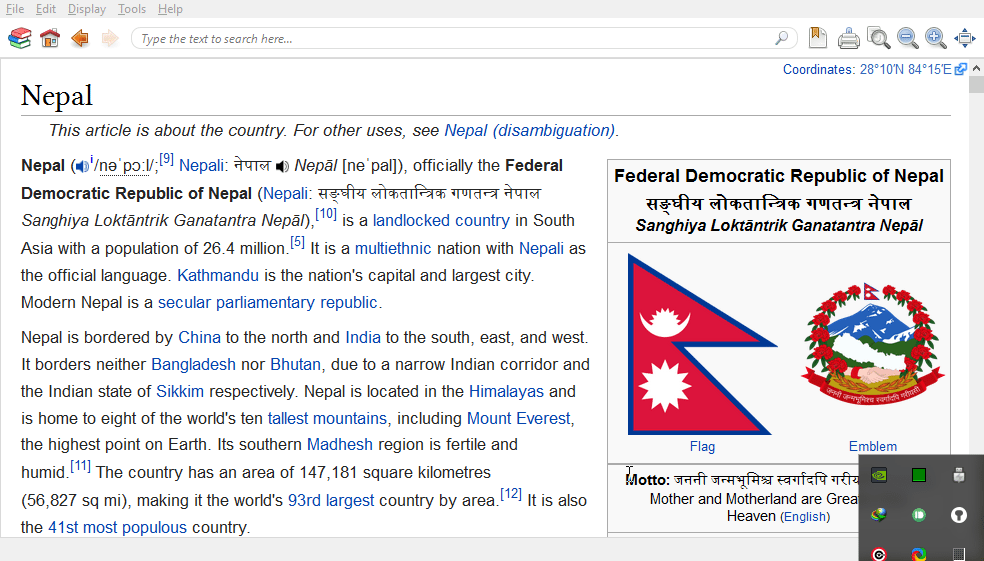Follow the landlocked country link
This screenshot has height=561, width=984.
pyautogui.click(x=441, y=221)
